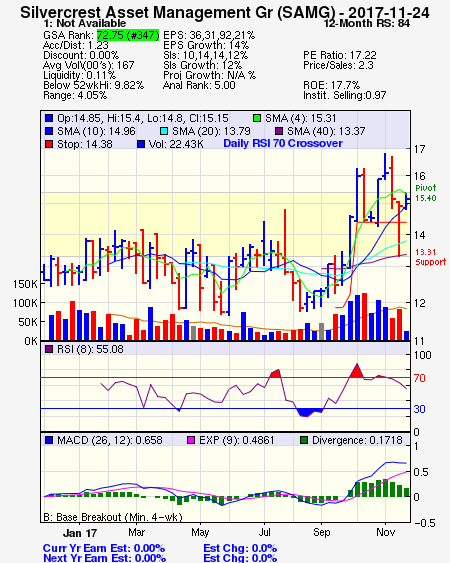Viewport: 450px width, 563px height.
Task: Click the 'Stop: 14.38' legend text
Action: pyautogui.click(x=85, y=144)
